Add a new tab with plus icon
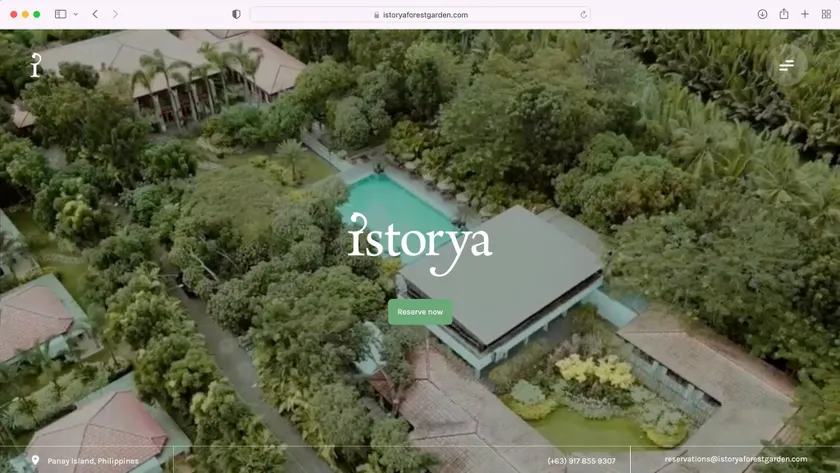The width and height of the screenshot is (840, 473). click(x=805, y=14)
